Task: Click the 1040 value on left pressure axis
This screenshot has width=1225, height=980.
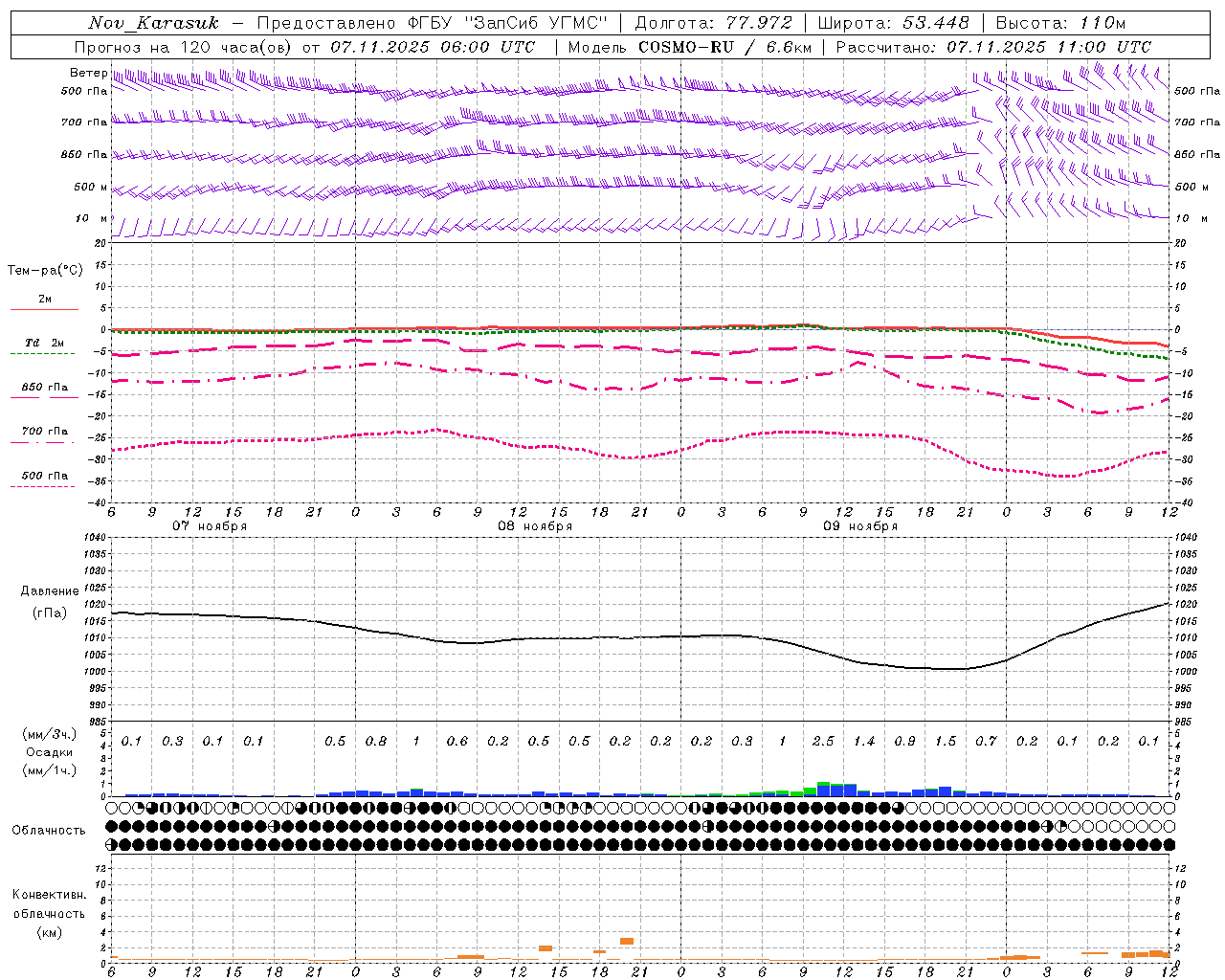Action: tap(94, 538)
